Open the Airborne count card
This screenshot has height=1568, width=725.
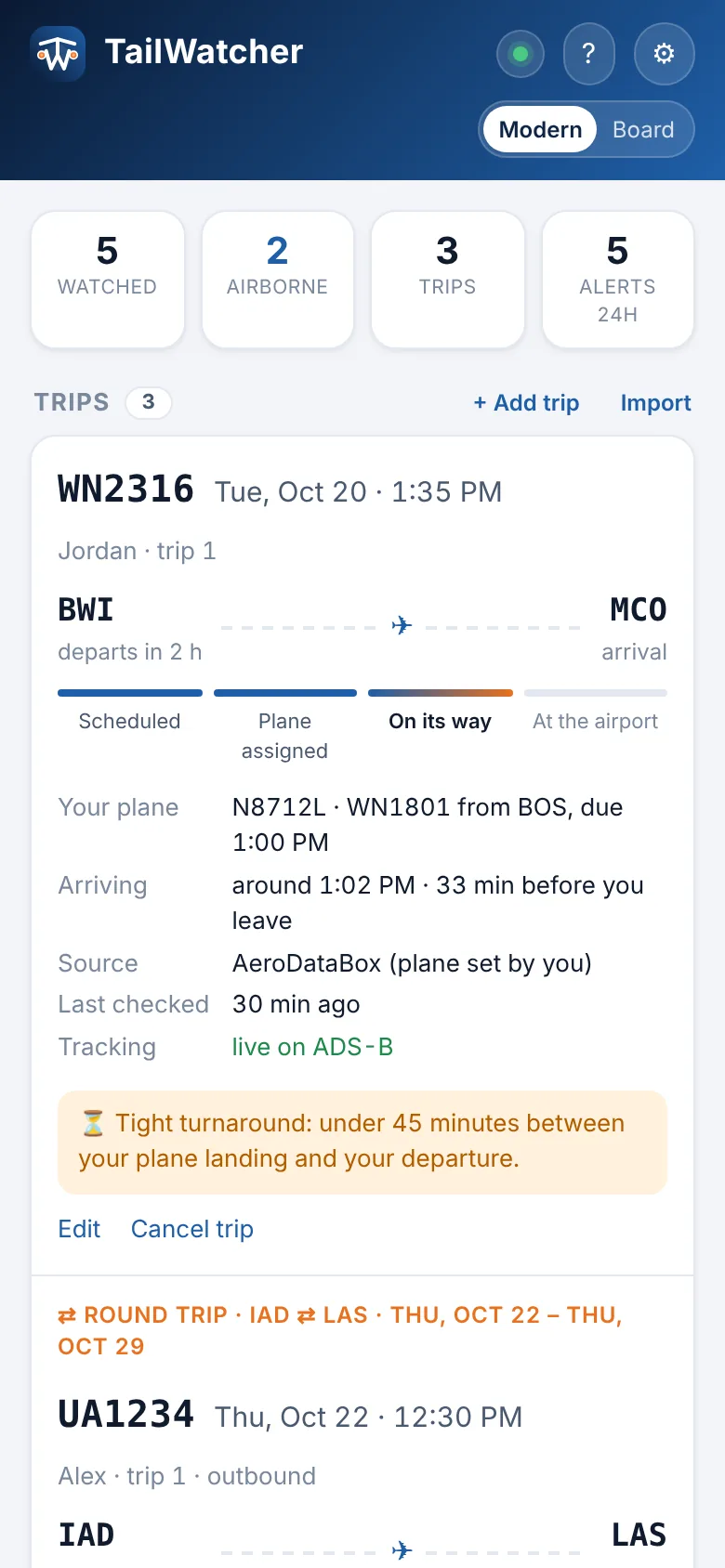coord(278,280)
